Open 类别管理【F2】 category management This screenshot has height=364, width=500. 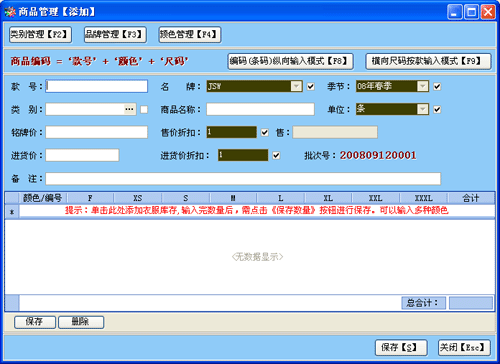click(x=40, y=35)
